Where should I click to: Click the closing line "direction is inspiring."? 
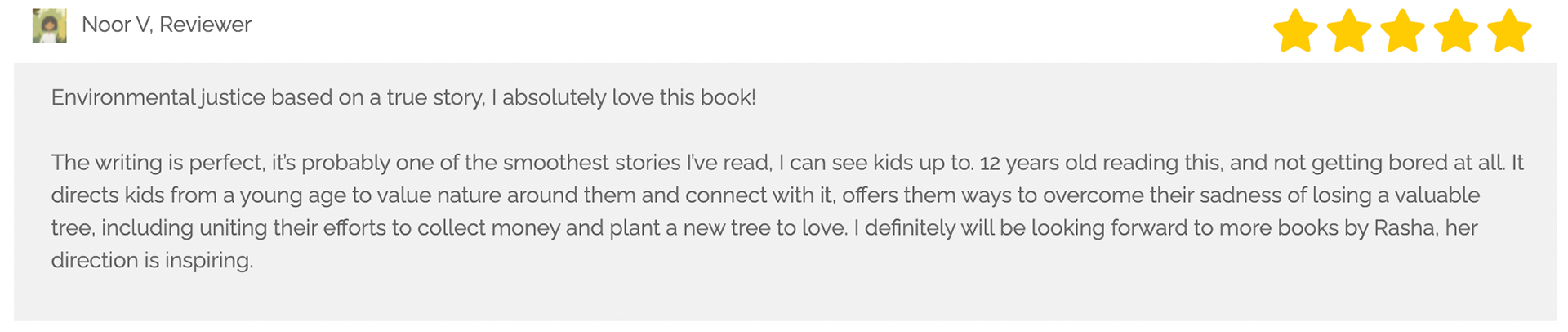tap(152, 260)
